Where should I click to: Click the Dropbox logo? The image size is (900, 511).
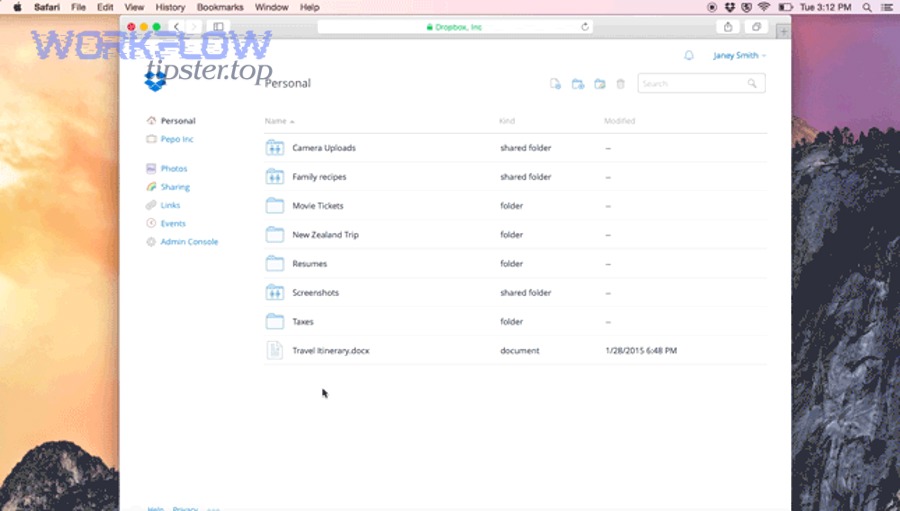click(155, 78)
